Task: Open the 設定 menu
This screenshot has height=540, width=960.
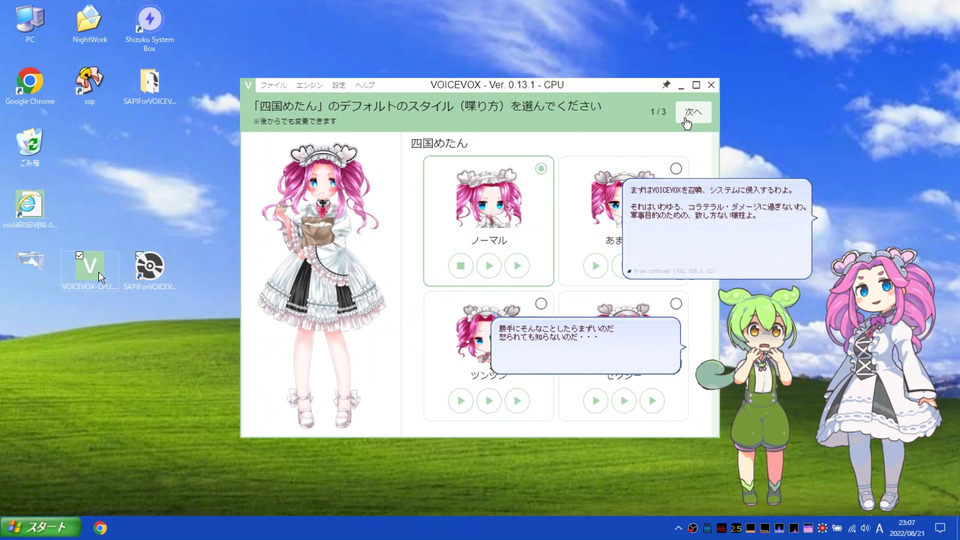Action: coord(339,85)
